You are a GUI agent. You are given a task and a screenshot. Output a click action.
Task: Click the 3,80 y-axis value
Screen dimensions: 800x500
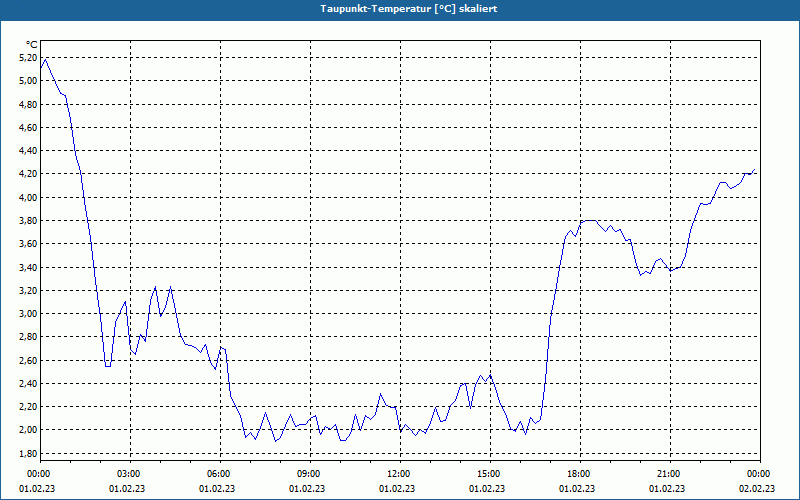click(28, 221)
